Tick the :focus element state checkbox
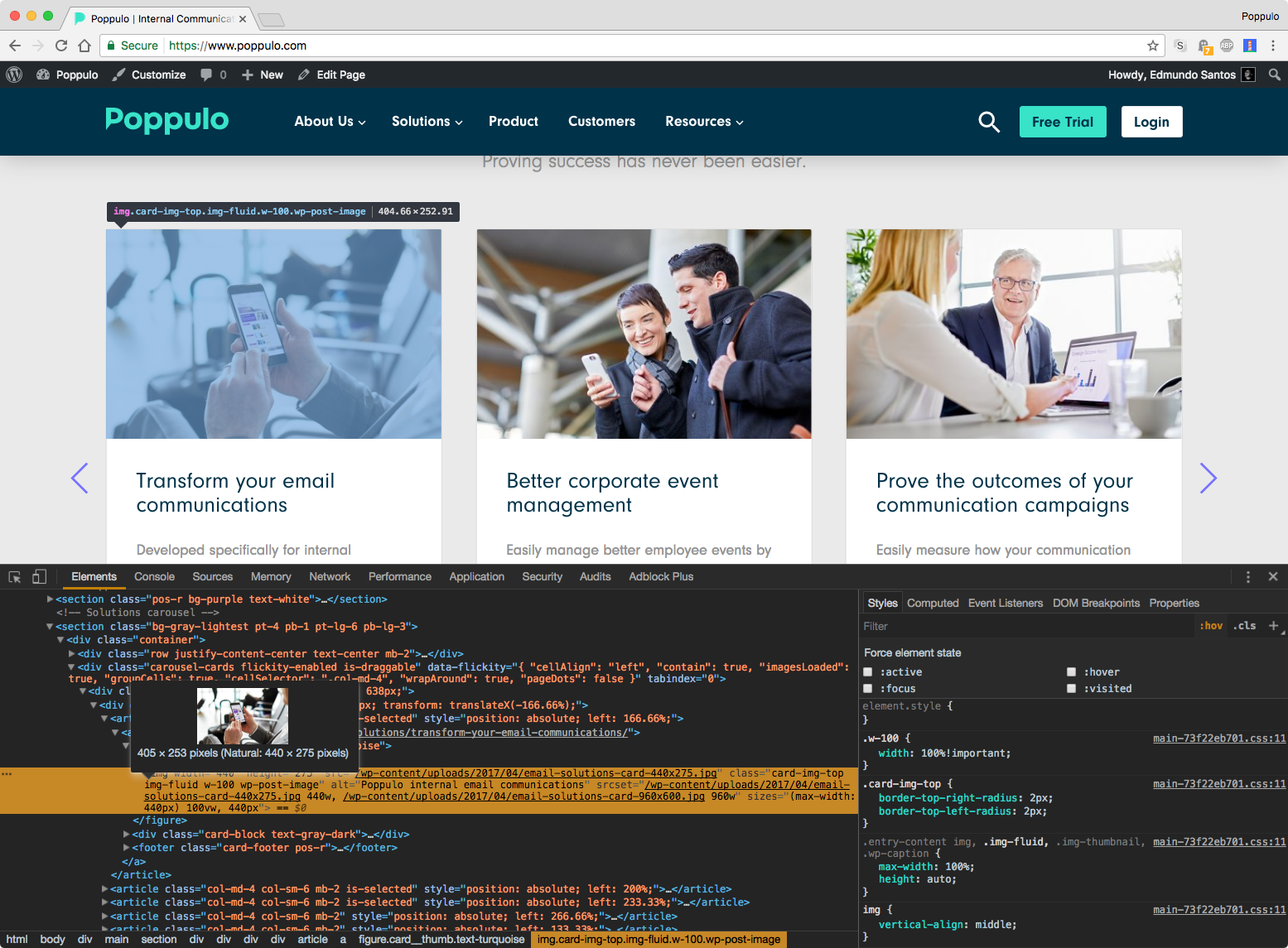Image resolution: width=1288 pixels, height=948 pixels. [868, 689]
